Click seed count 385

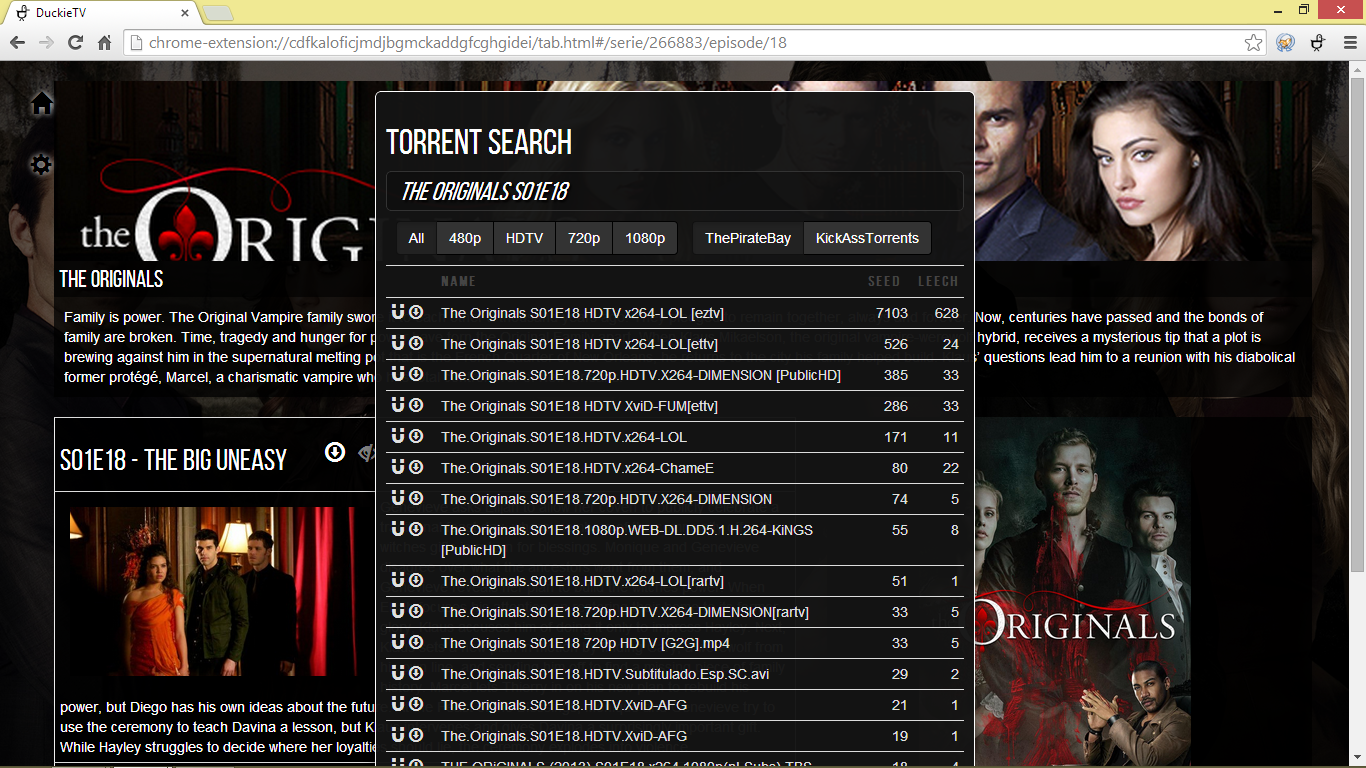(896, 375)
